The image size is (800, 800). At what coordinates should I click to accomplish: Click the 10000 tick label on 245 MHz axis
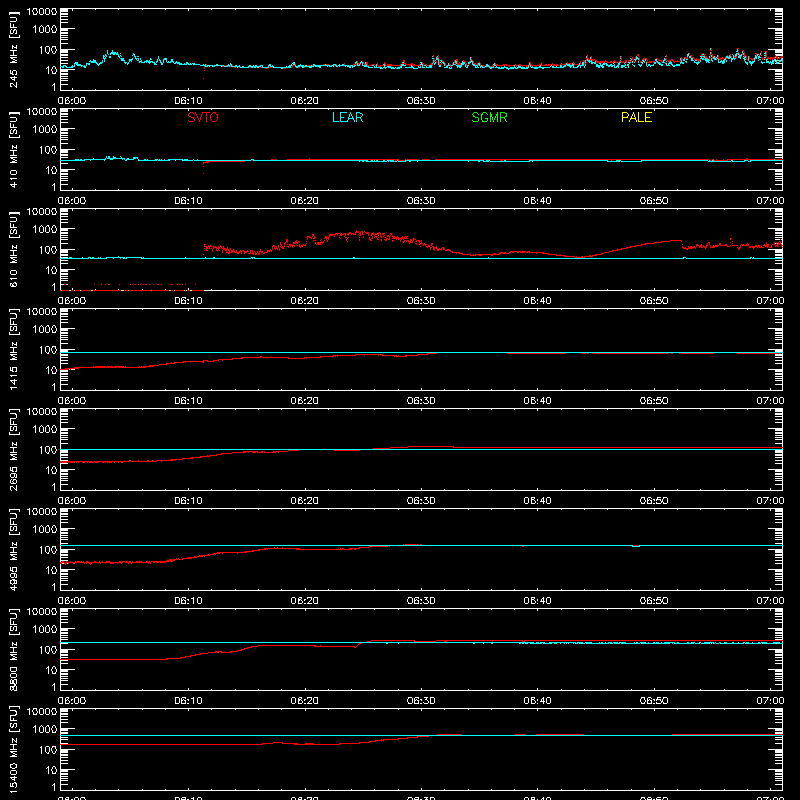[42, 12]
